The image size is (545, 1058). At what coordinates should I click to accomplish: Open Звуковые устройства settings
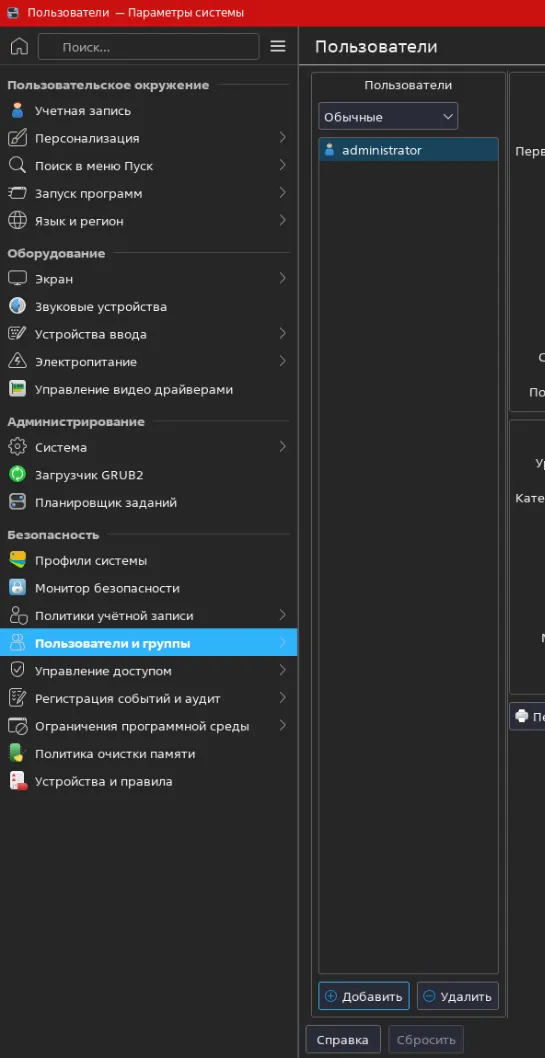coord(148,306)
